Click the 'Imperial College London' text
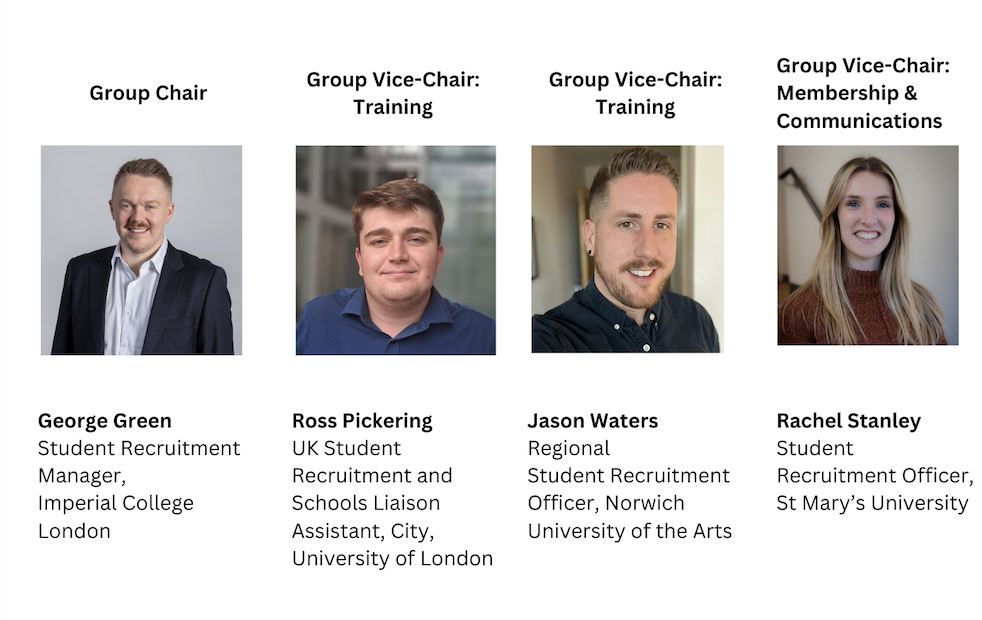 click(116, 517)
